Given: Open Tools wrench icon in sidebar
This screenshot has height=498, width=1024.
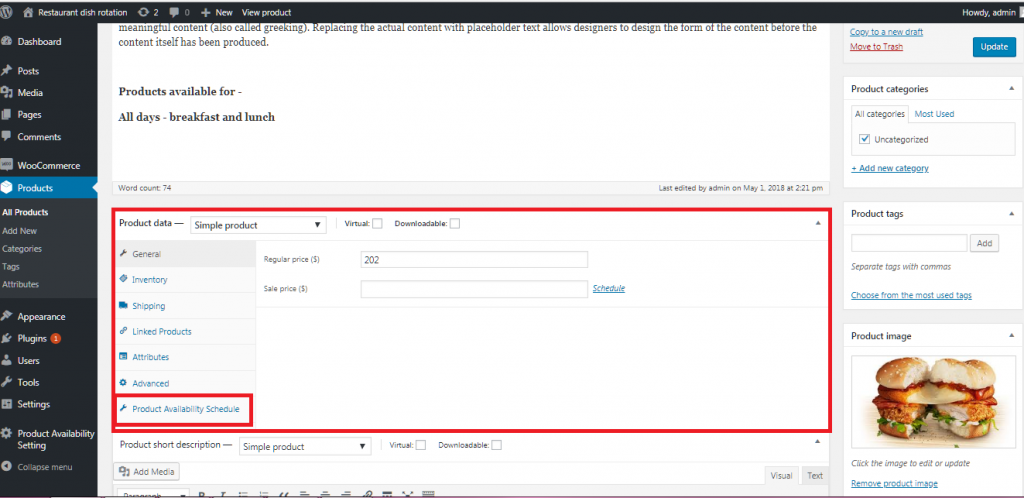Looking at the screenshot, I should pyautogui.click(x=7, y=382).
